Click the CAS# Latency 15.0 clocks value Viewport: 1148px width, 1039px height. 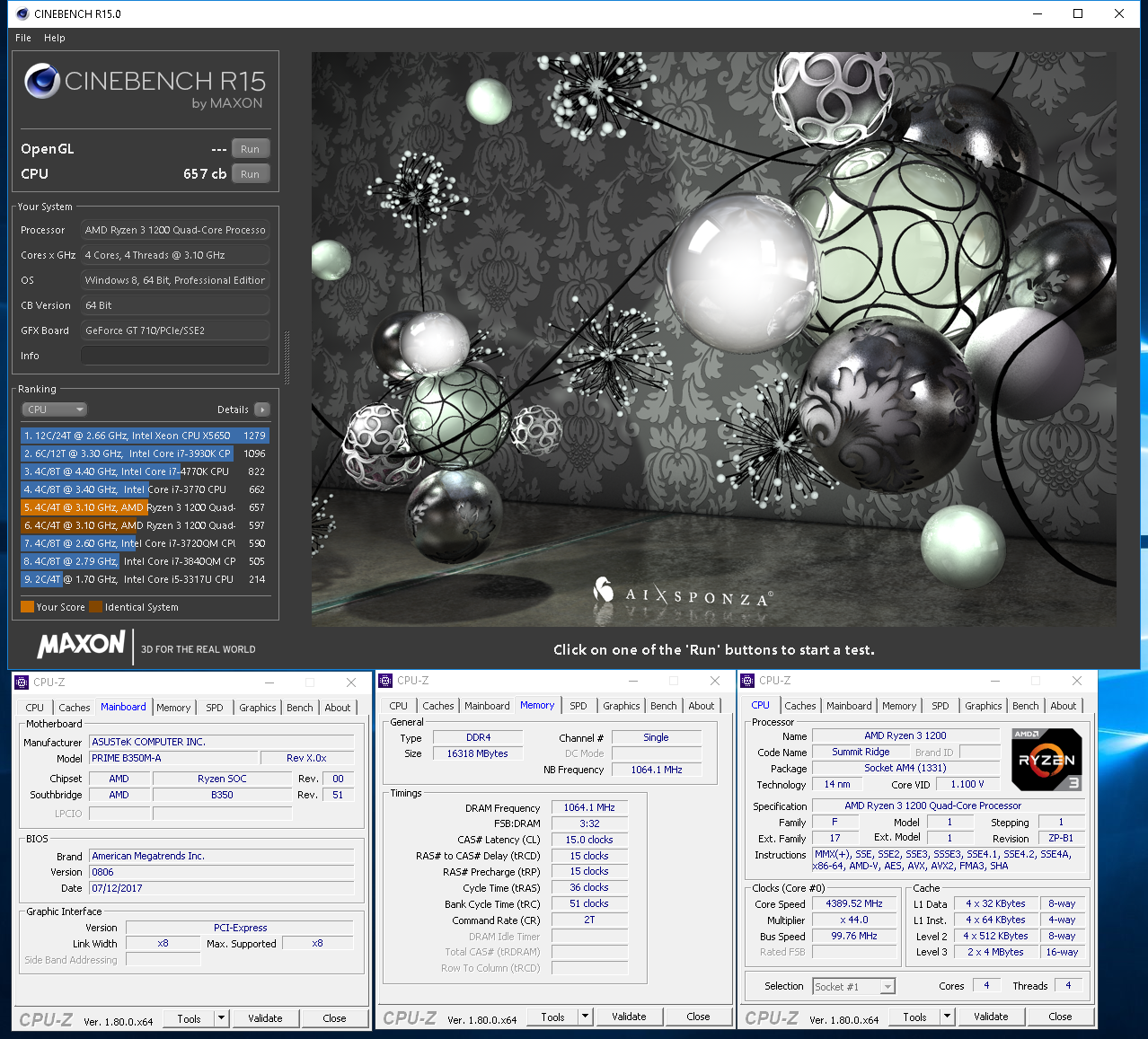[588, 840]
